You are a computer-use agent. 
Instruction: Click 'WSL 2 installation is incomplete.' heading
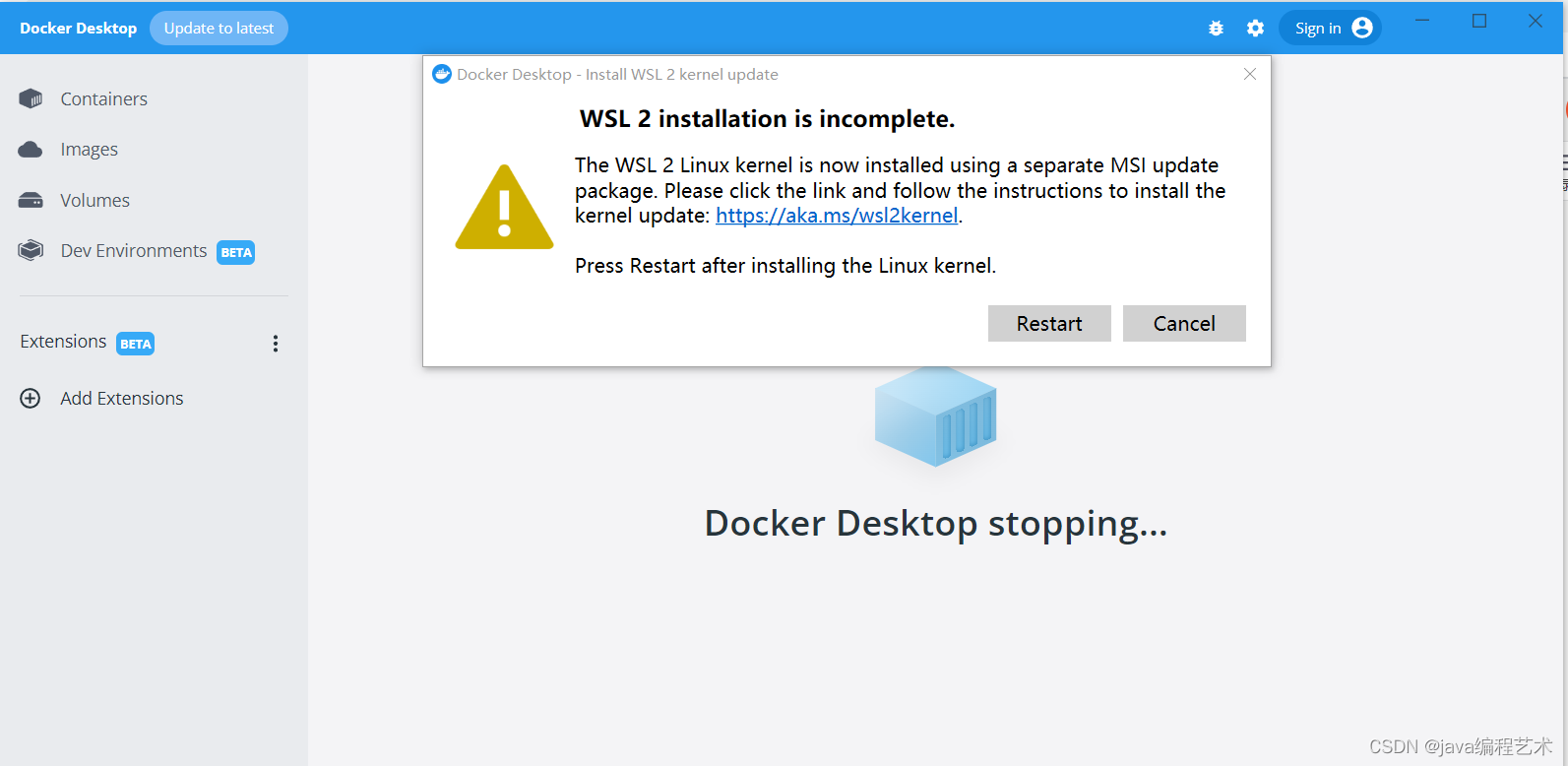[767, 119]
